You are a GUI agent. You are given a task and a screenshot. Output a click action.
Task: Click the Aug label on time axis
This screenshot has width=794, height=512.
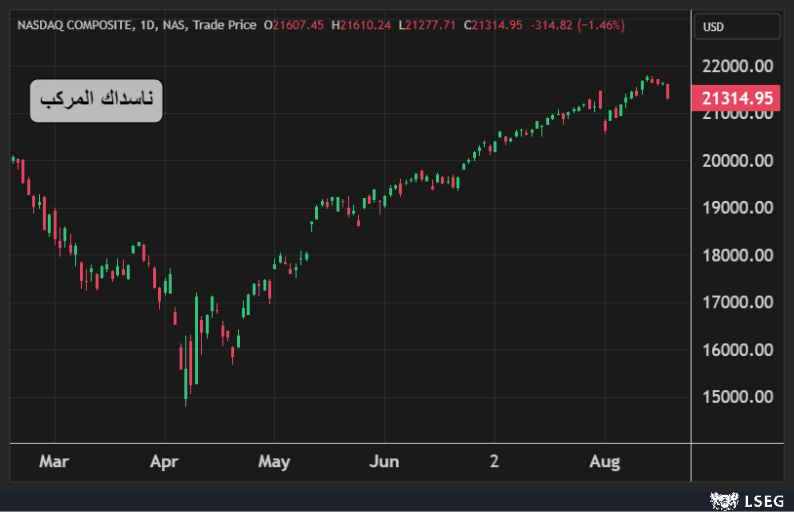pyautogui.click(x=604, y=461)
